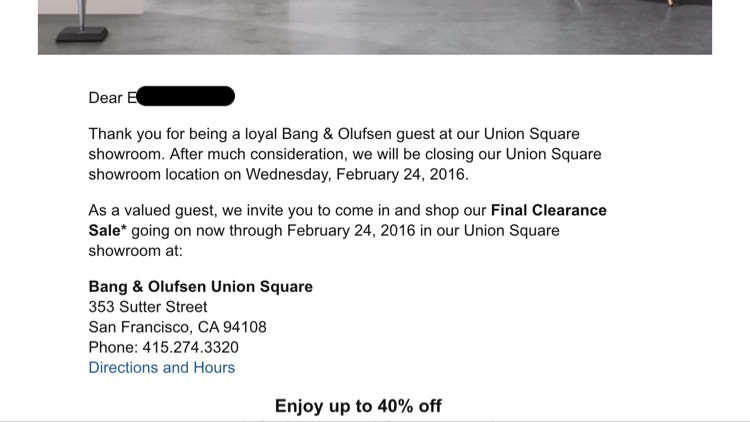Click the San Francisco, CA 94108 line
This screenshot has height=422, width=750.
tap(177, 327)
